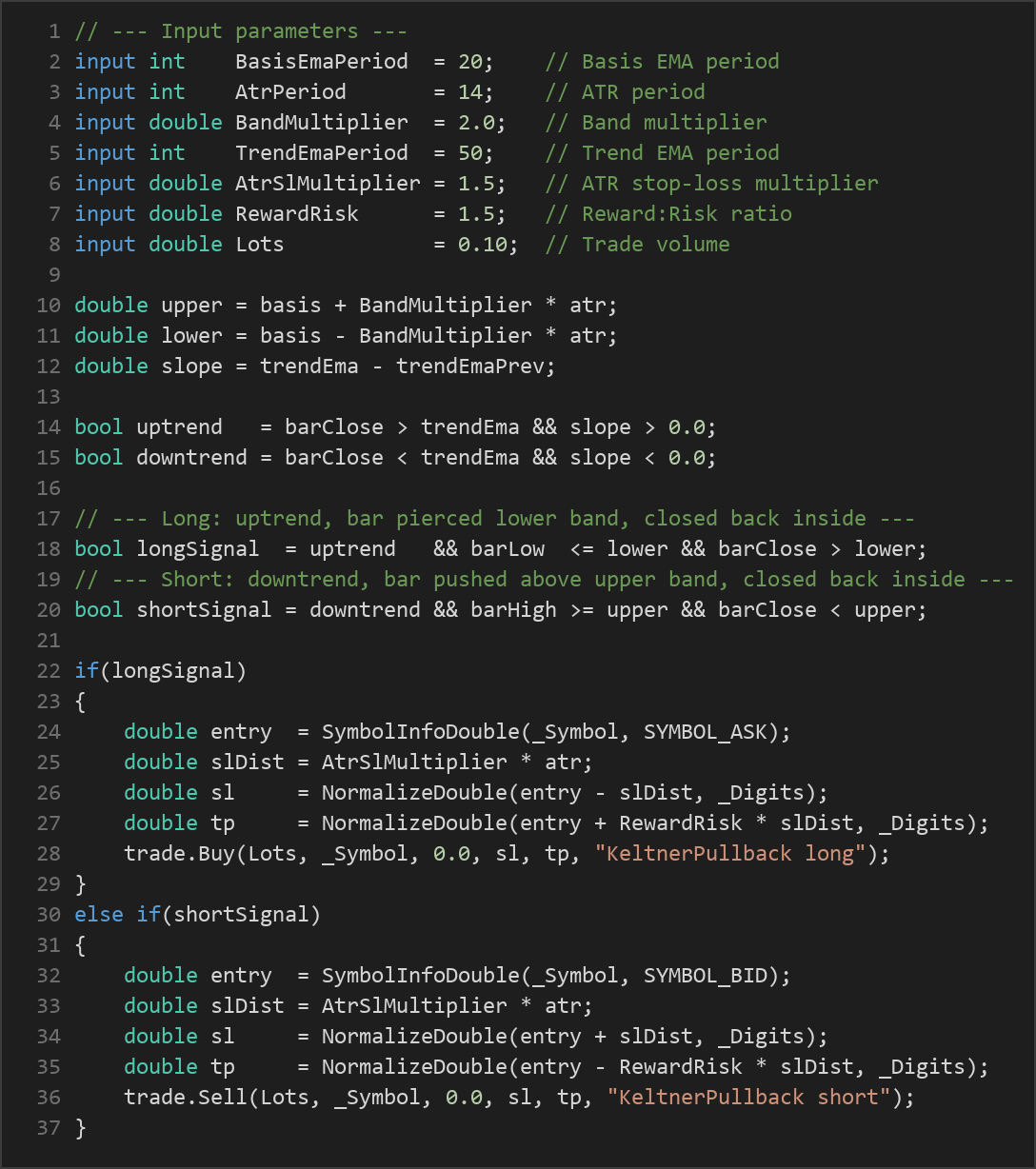Click the longSignal variable on line 18

[x=198, y=549]
